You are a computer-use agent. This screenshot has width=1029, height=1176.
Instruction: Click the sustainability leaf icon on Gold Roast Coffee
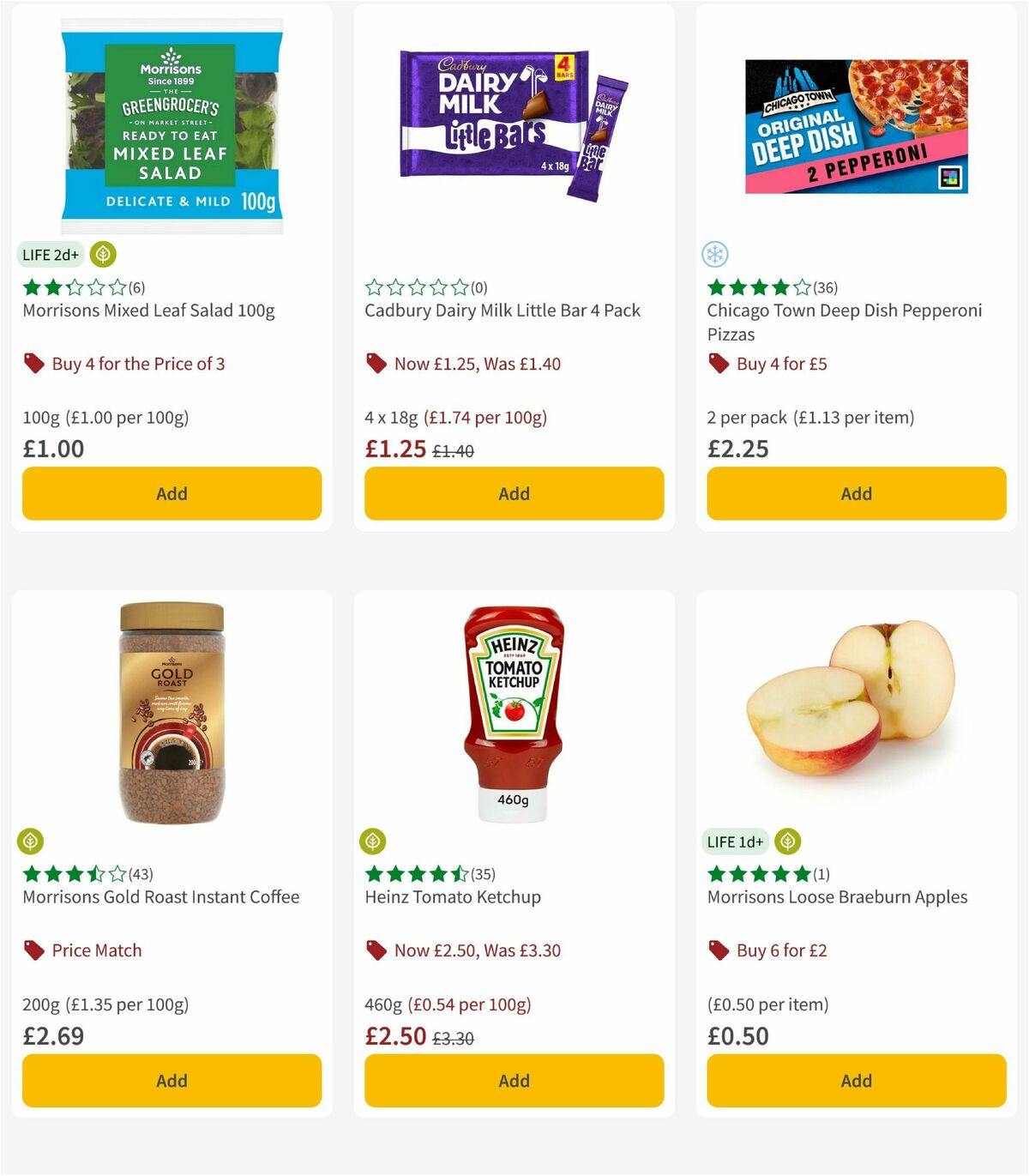[x=30, y=841]
